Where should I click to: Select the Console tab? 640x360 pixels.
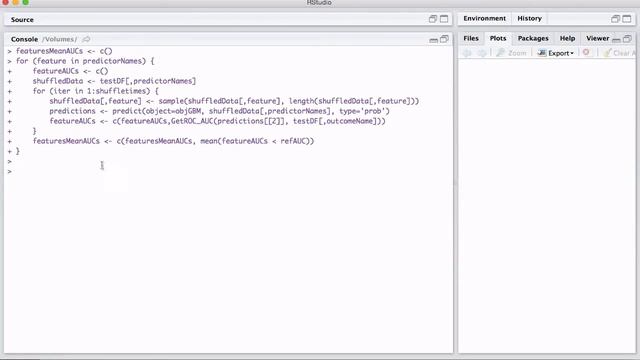coord(24,39)
